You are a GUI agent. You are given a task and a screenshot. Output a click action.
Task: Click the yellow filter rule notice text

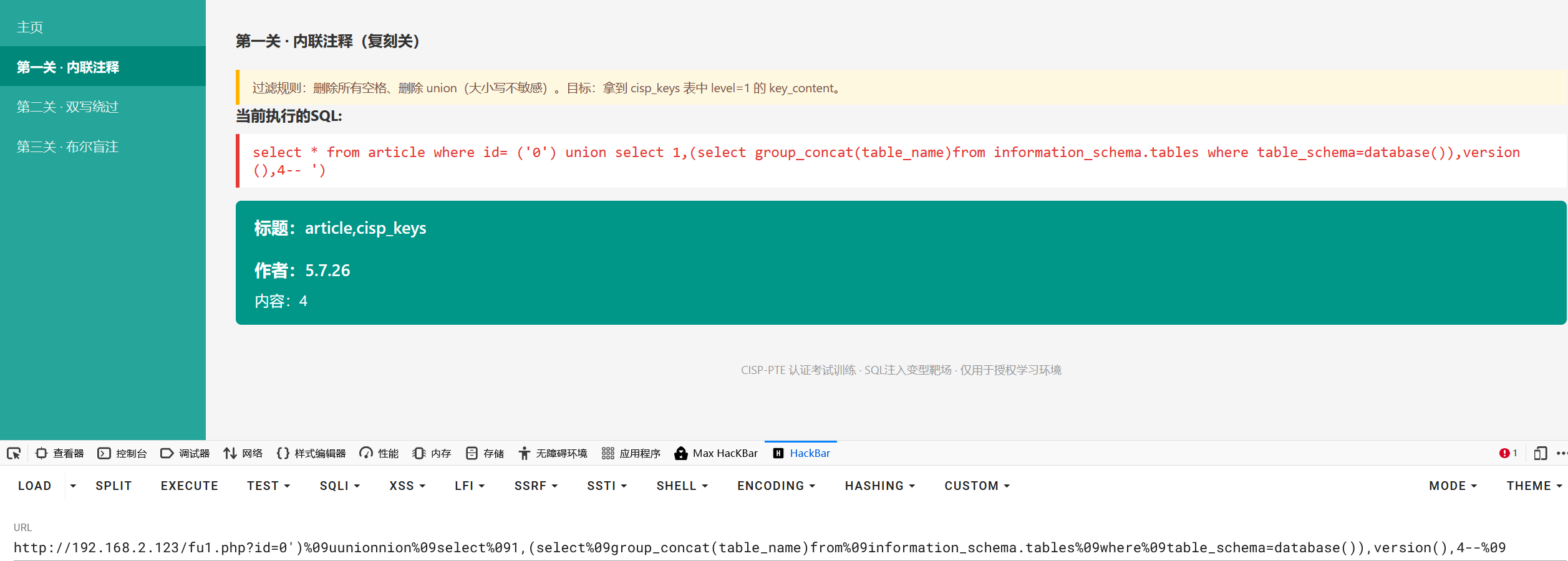(548, 88)
